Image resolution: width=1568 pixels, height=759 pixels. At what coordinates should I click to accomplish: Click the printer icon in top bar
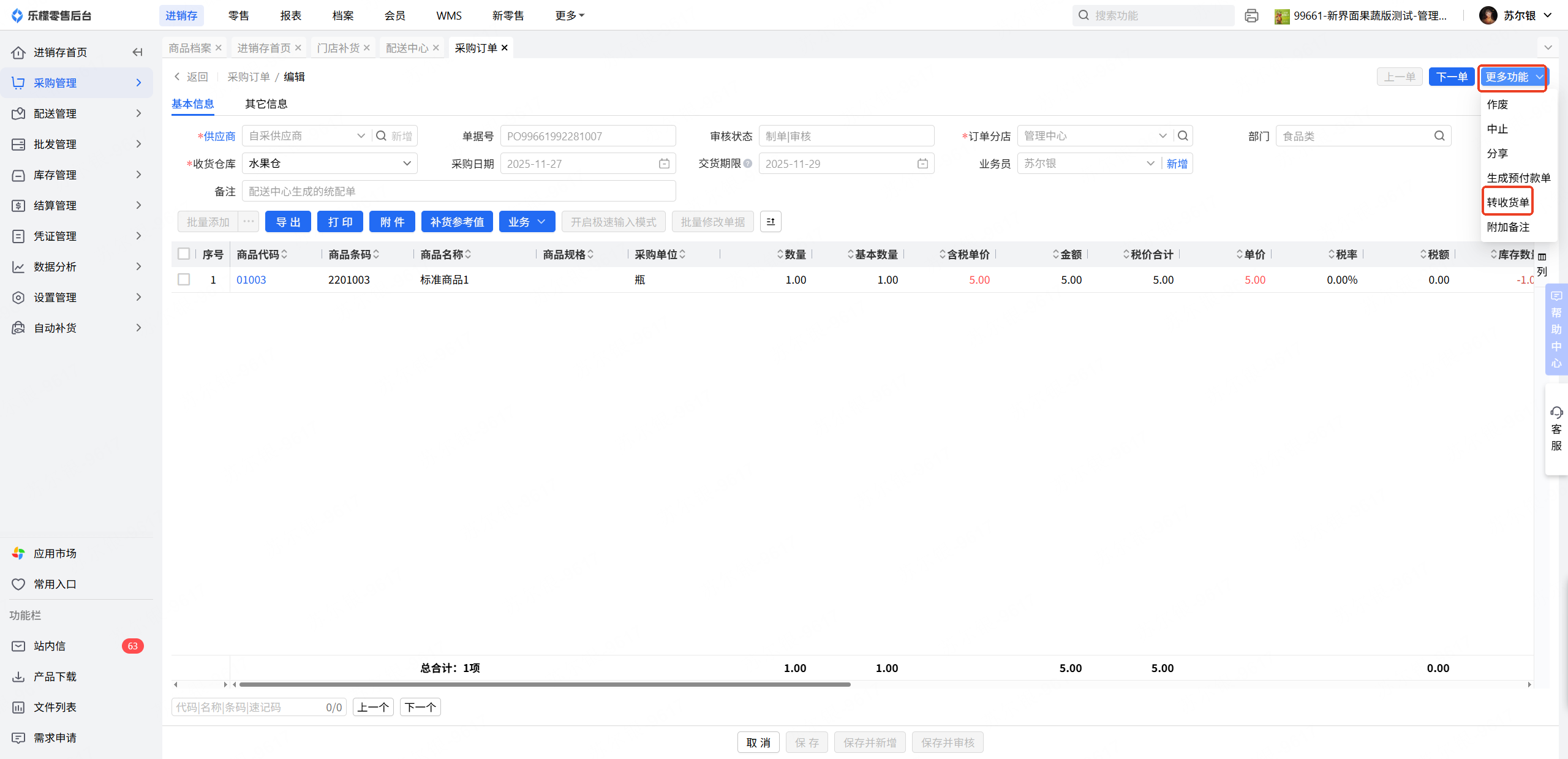1251,16
